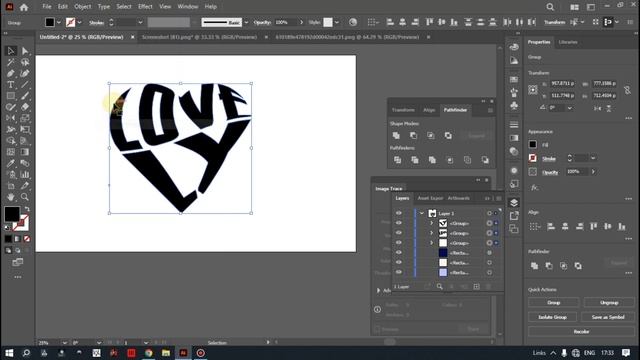This screenshot has width=640, height=360.
Task: Click the Save as Symbol button
Action: tap(608, 317)
